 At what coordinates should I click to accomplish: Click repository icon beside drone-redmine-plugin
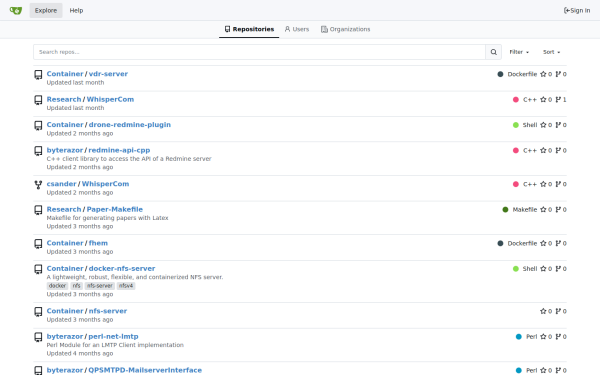coord(38,126)
